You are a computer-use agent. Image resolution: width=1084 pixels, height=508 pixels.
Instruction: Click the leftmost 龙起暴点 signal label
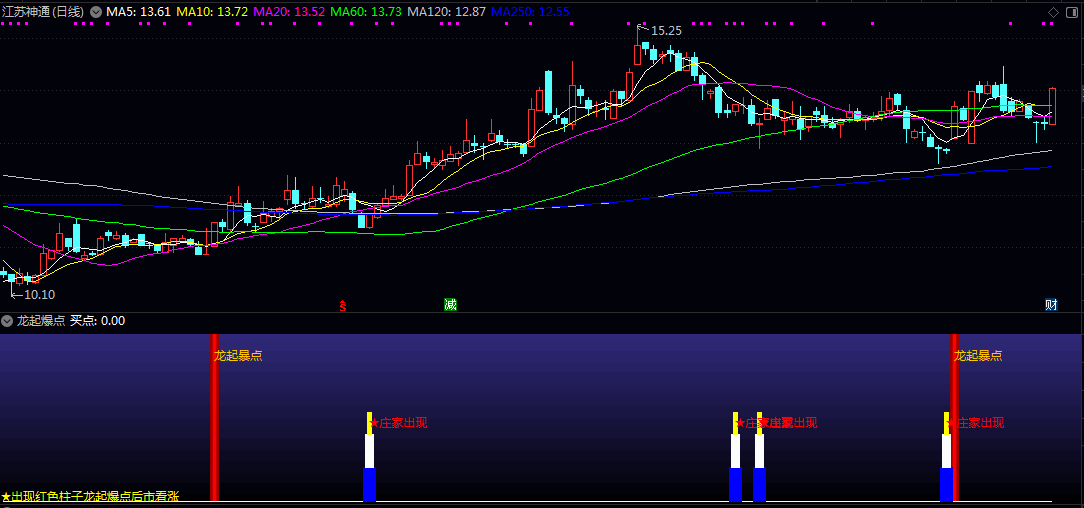click(238, 356)
